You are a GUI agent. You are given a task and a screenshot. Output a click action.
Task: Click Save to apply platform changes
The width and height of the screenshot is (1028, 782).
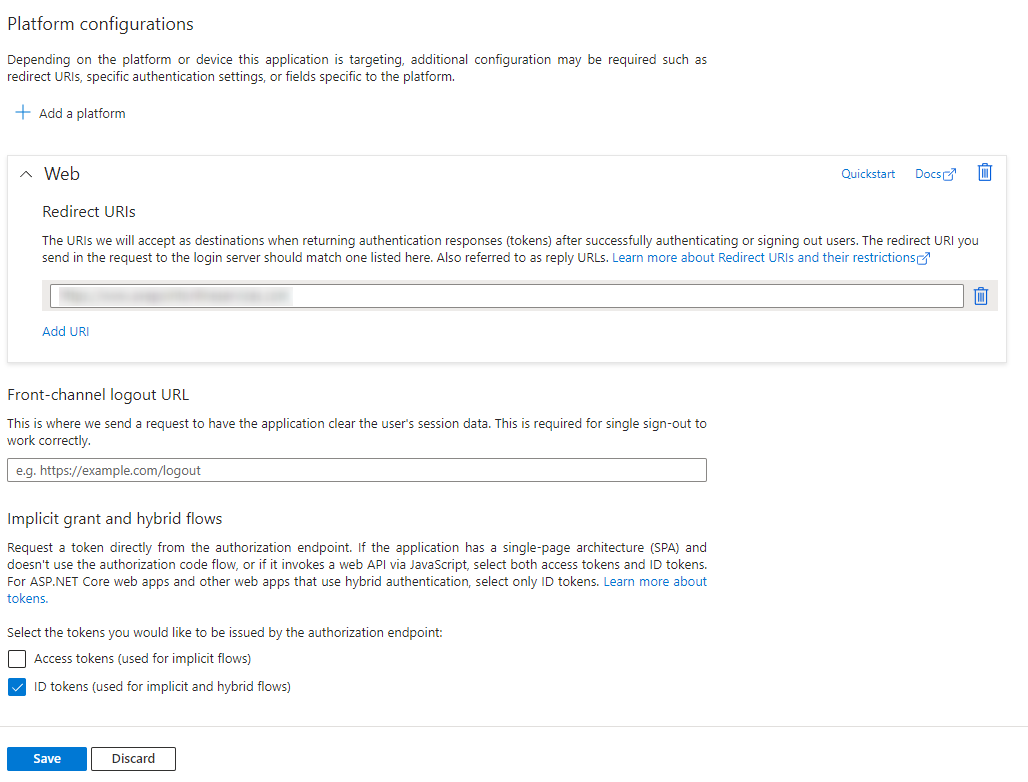click(x=46, y=758)
